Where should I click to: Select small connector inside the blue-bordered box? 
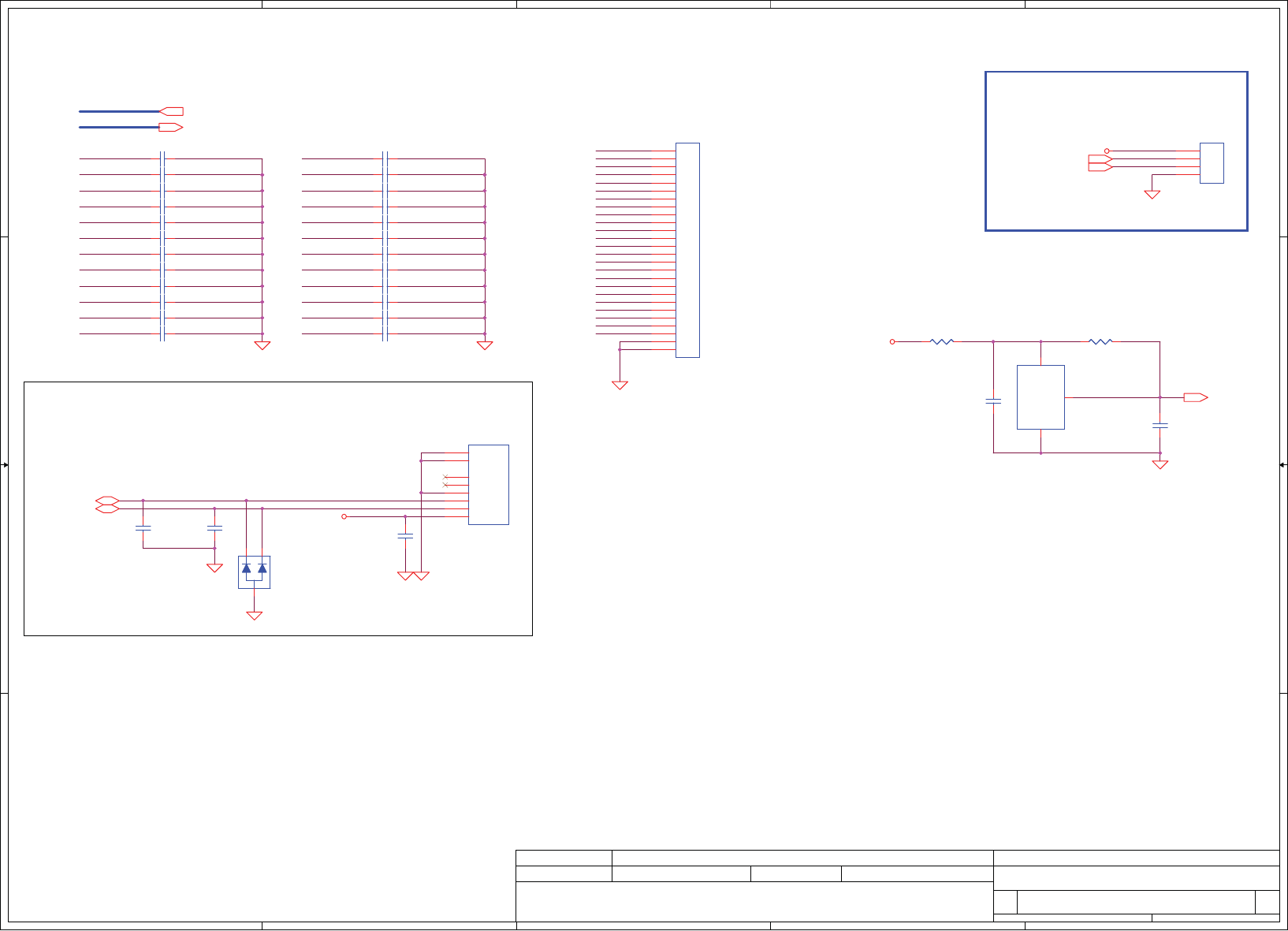point(1212,163)
